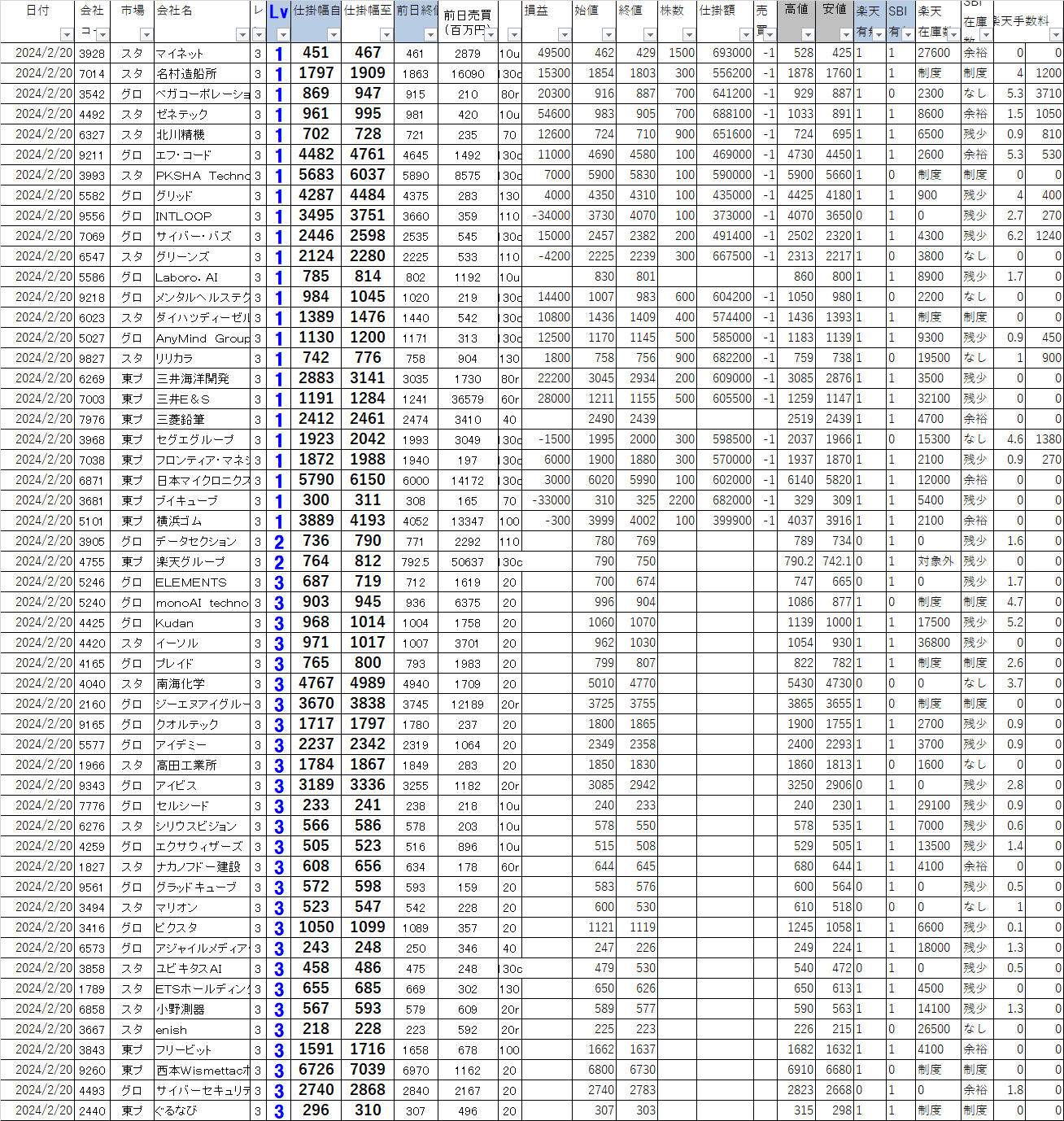
Task: Click the cell 楽天グループ
Action: 202,561
